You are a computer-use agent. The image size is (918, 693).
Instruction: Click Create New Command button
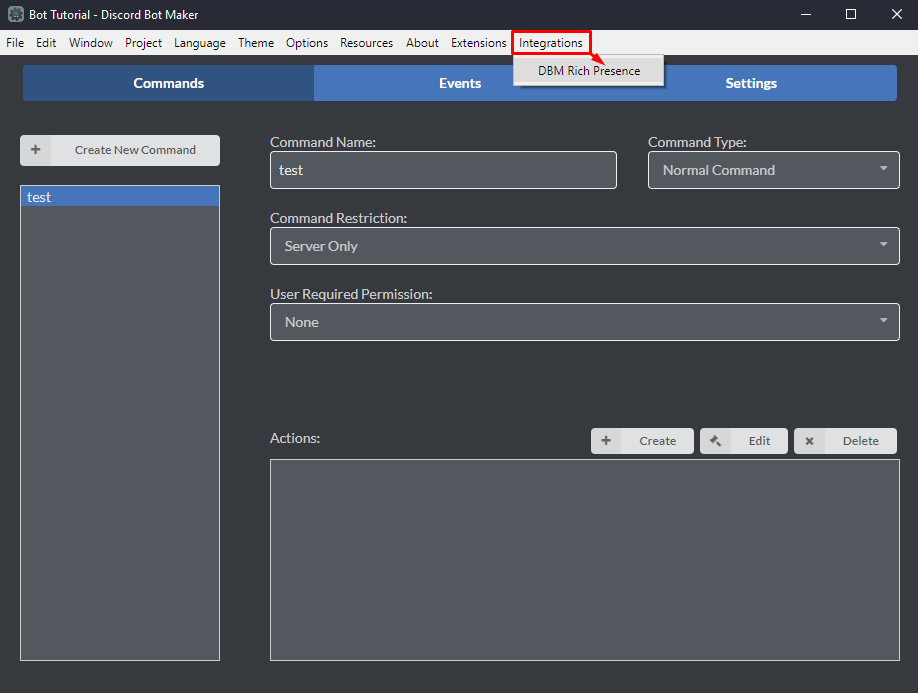pos(120,150)
